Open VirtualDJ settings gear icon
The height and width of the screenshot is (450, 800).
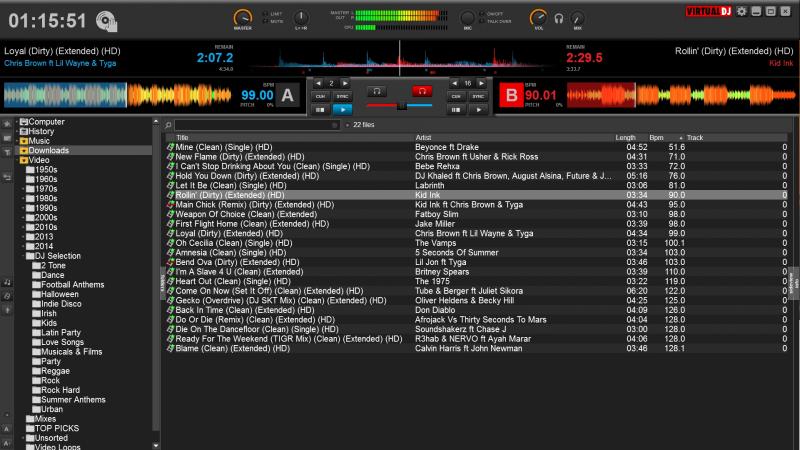pos(741,11)
